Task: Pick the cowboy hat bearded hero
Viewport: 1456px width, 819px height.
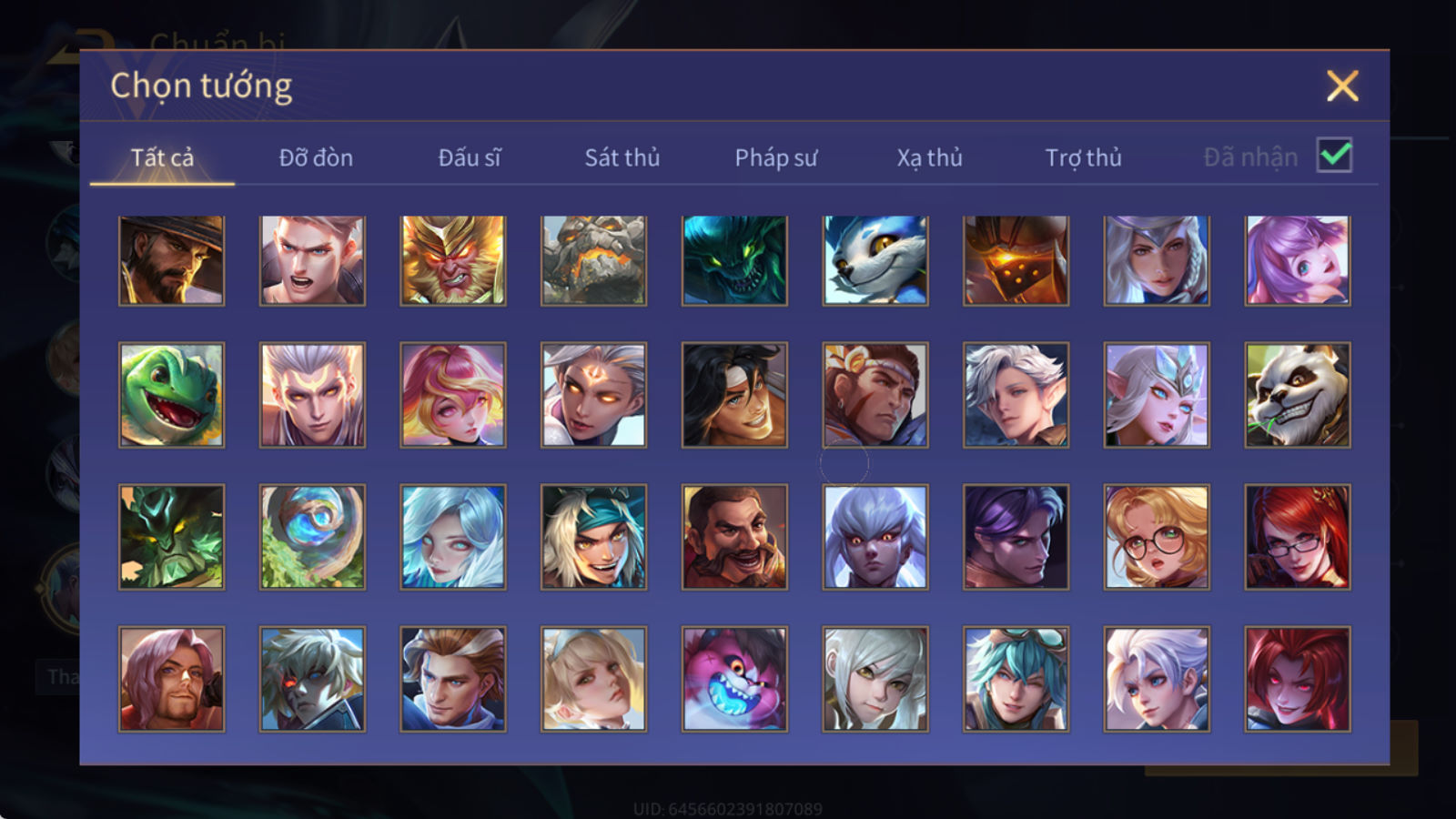Action: point(171,260)
